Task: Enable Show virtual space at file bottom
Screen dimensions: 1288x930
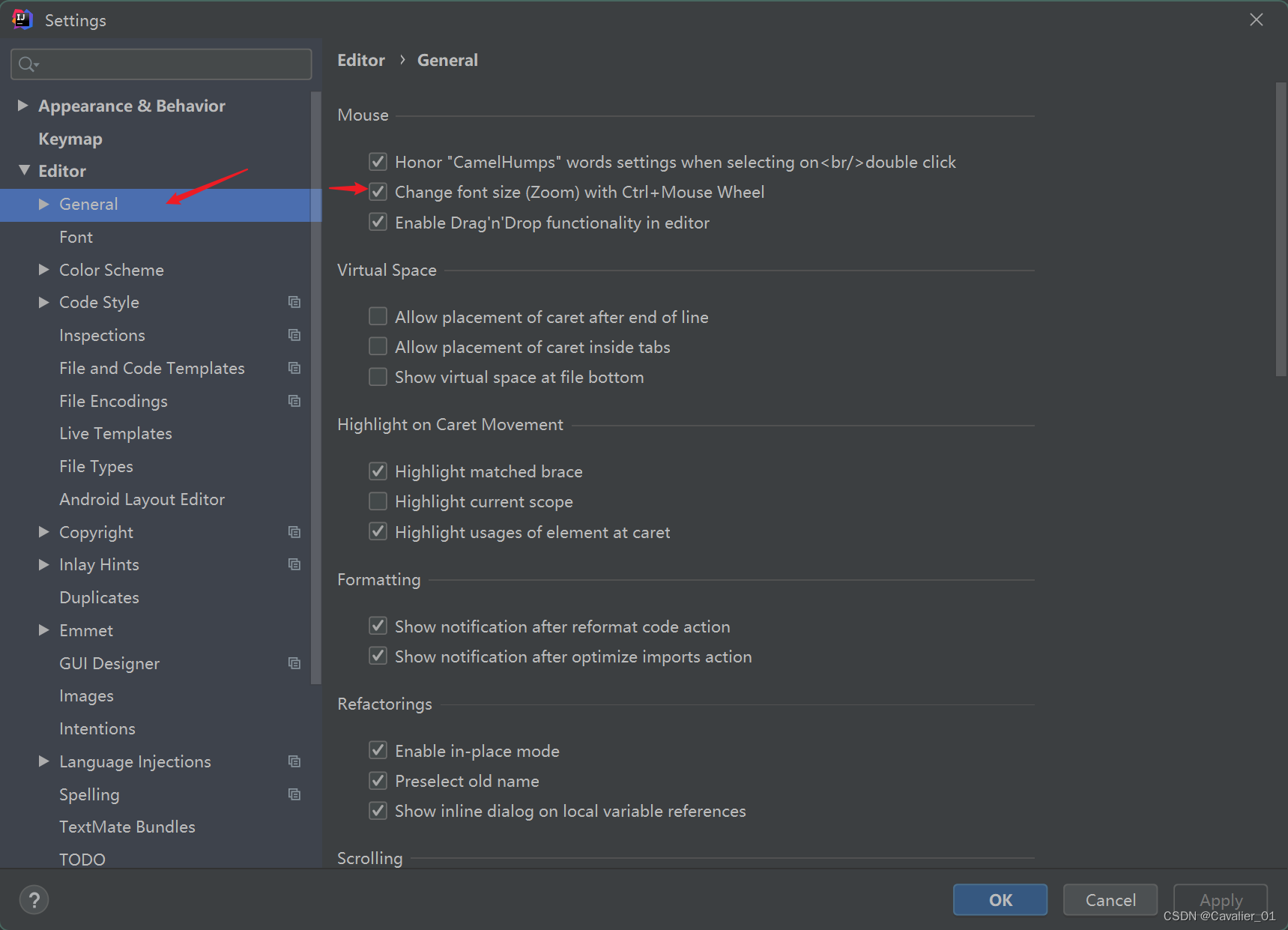Action: [378, 377]
